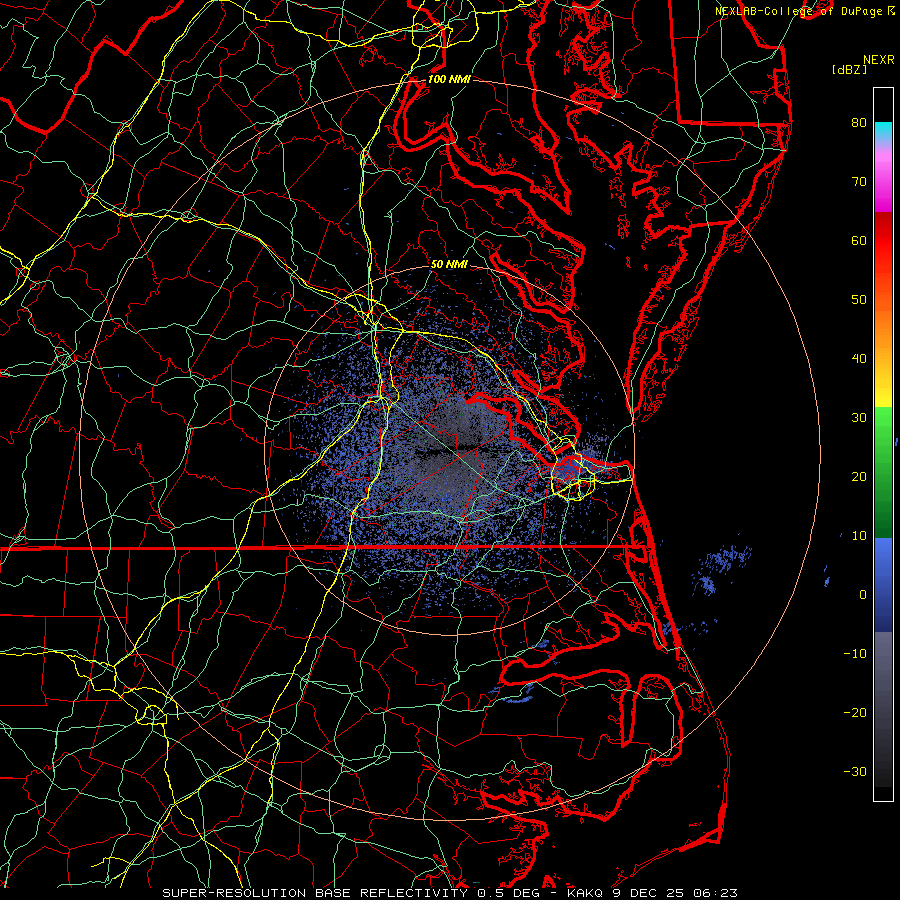Click the 40 value on the dBZ scale
900x900 pixels.
(x=859, y=358)
